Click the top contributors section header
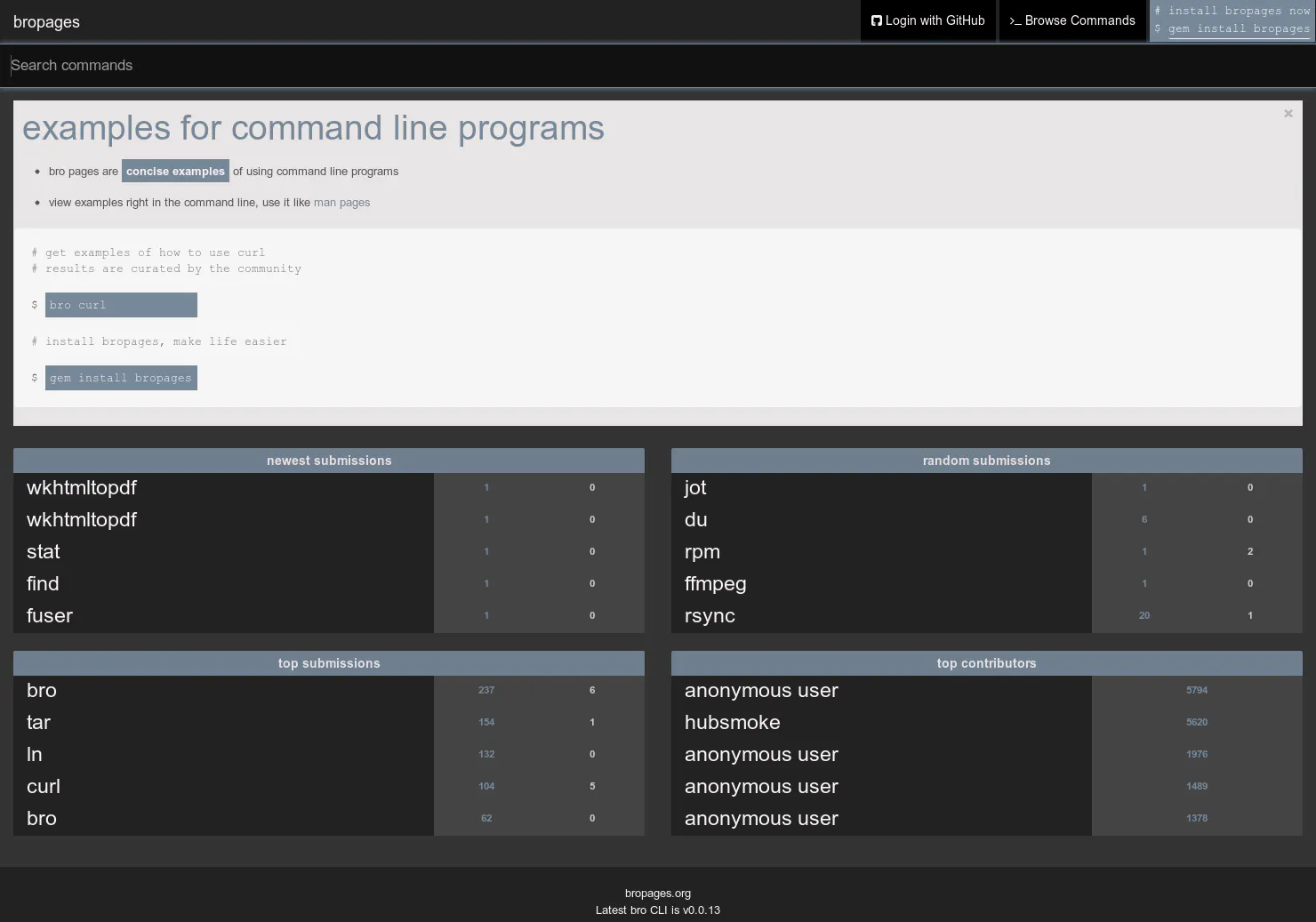The image size is (1316, 922). pos(987,663)
